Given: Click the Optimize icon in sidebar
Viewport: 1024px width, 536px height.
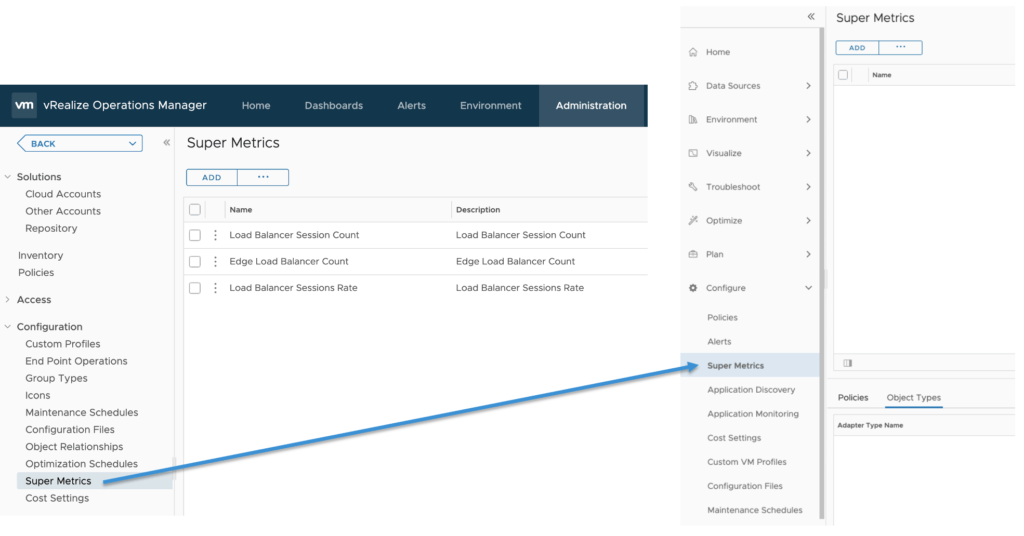Looking at the screenshot, I should click(693, 221).
